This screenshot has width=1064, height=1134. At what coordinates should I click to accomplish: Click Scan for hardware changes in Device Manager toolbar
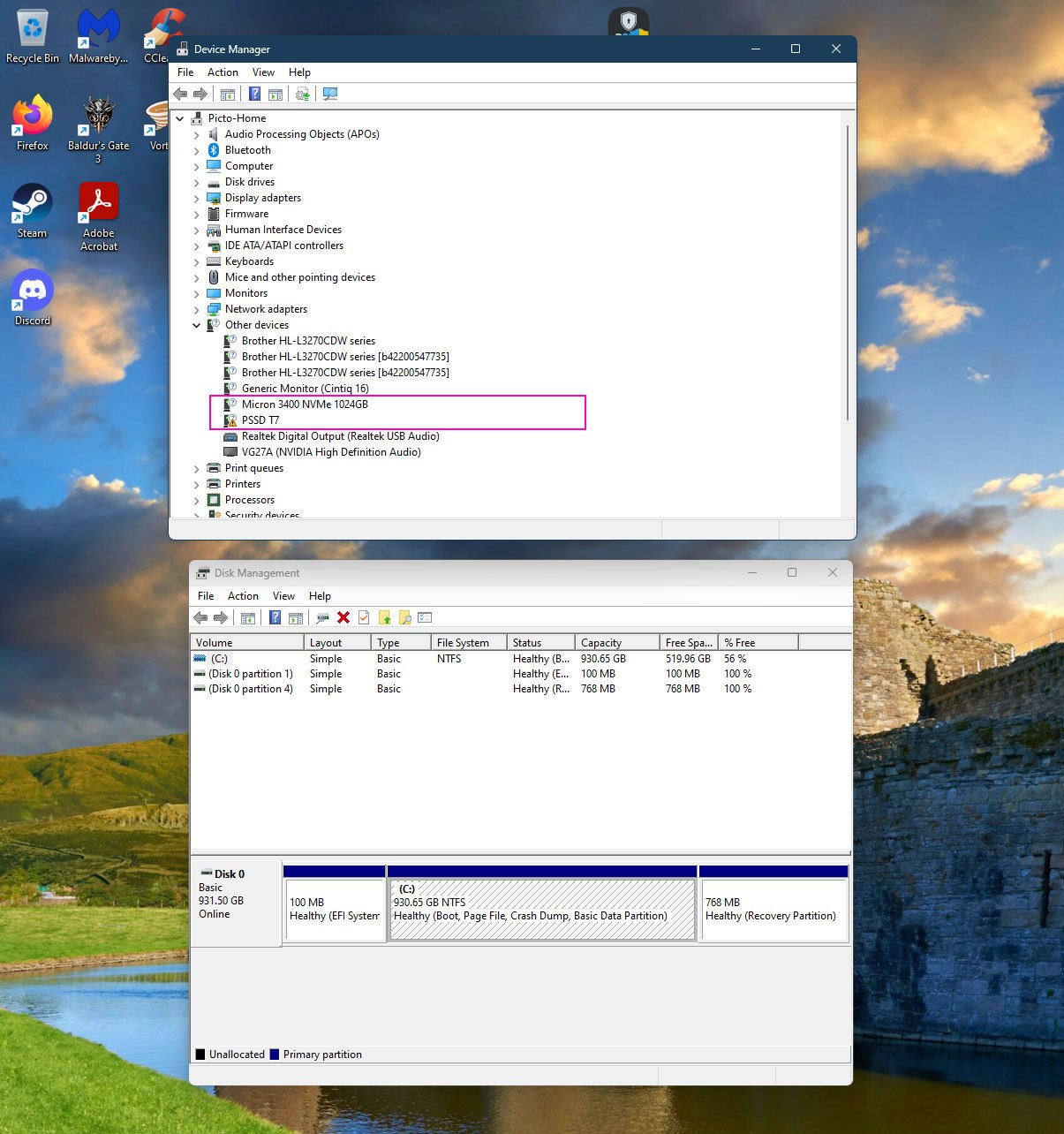coord(330,94)
